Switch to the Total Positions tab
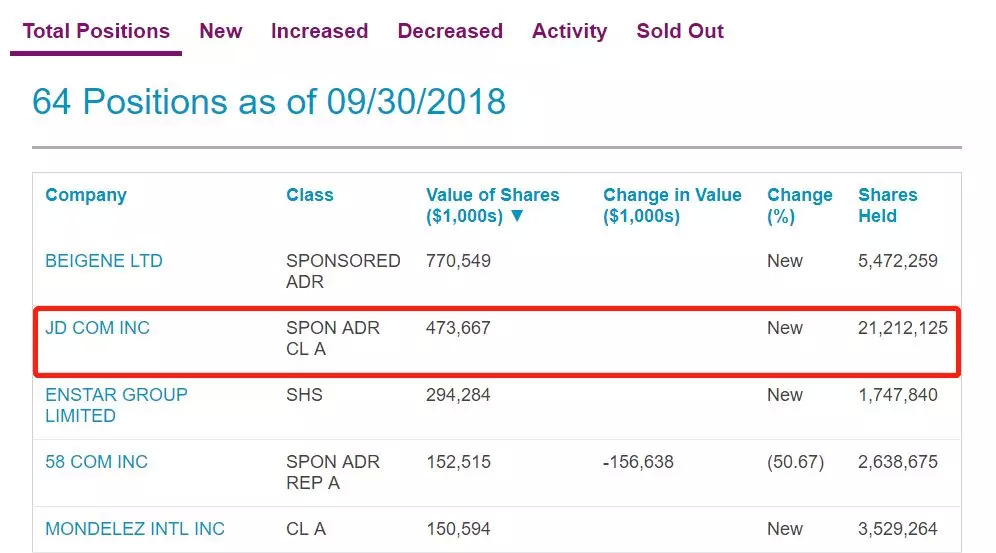Viewport: 996px width, 553px height. point(96,31)
